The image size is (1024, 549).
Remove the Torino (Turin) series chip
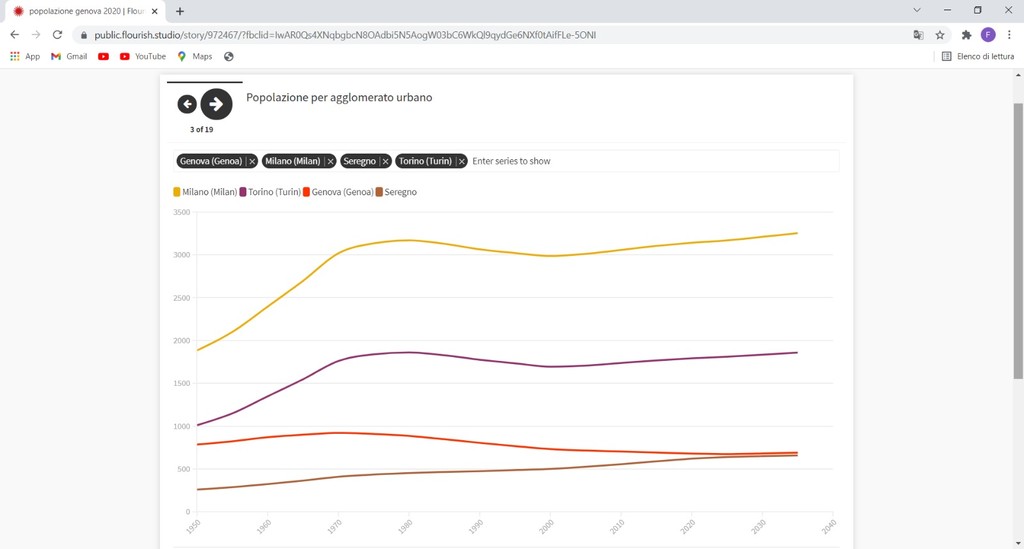coord(462,161)
